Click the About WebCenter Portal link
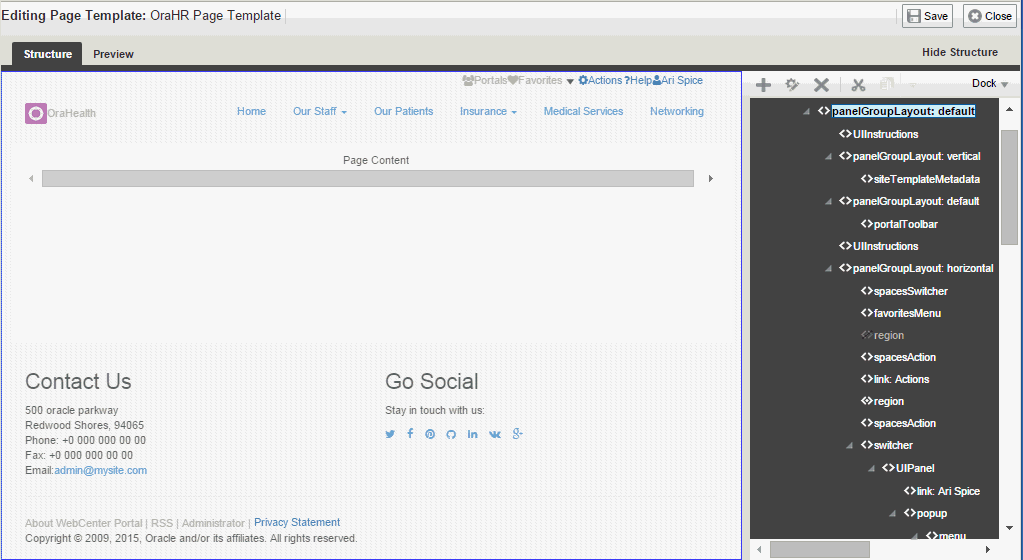Image resolution: width=1023 pixels, height=560 pixels. [84, 523]
